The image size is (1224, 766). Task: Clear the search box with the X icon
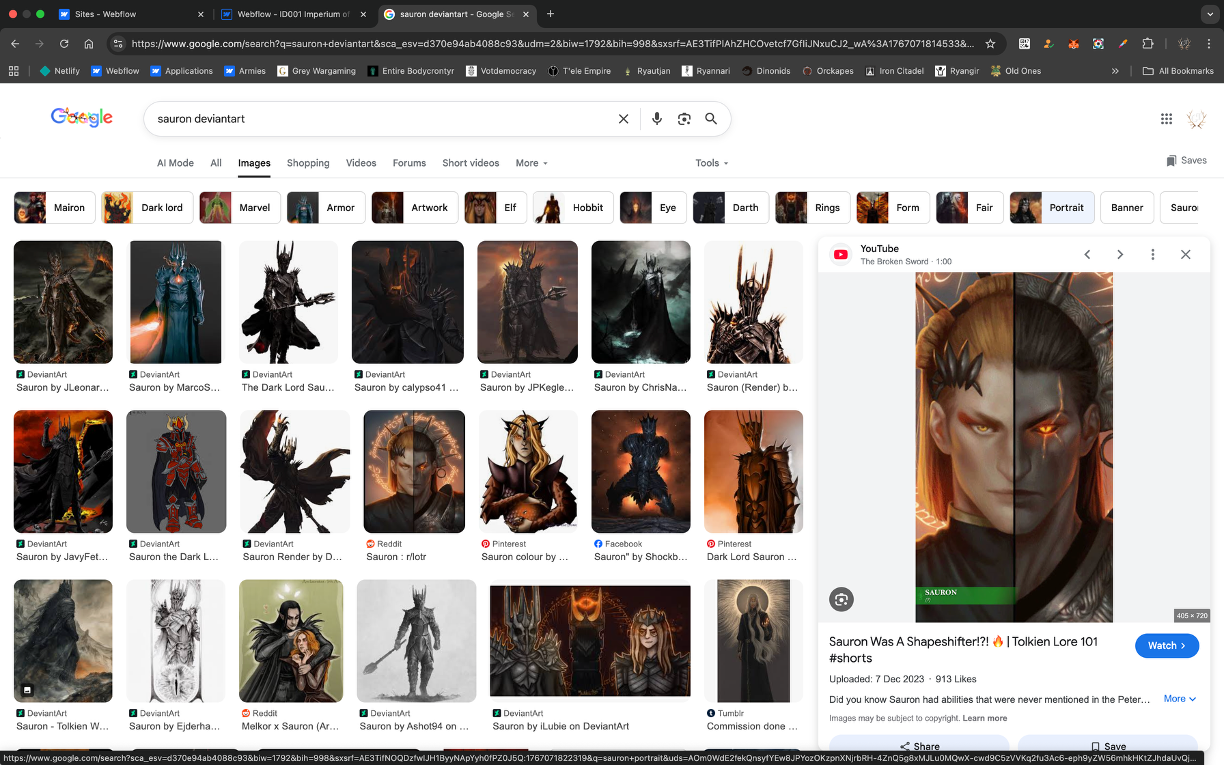[x=623, y=118]
